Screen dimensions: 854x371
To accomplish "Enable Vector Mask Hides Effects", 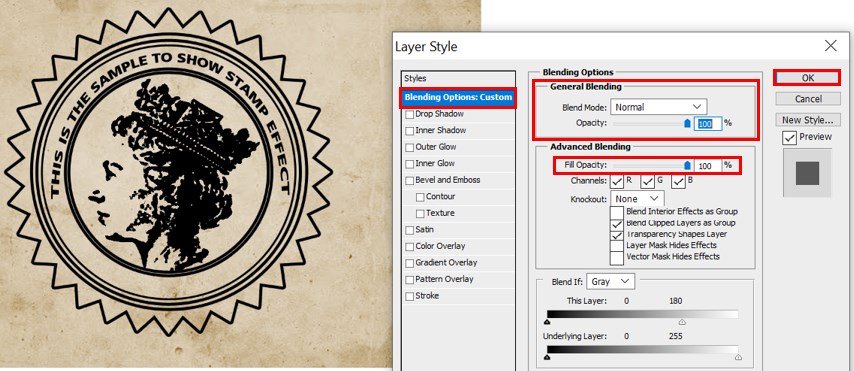I will click(x=617, y=258).
